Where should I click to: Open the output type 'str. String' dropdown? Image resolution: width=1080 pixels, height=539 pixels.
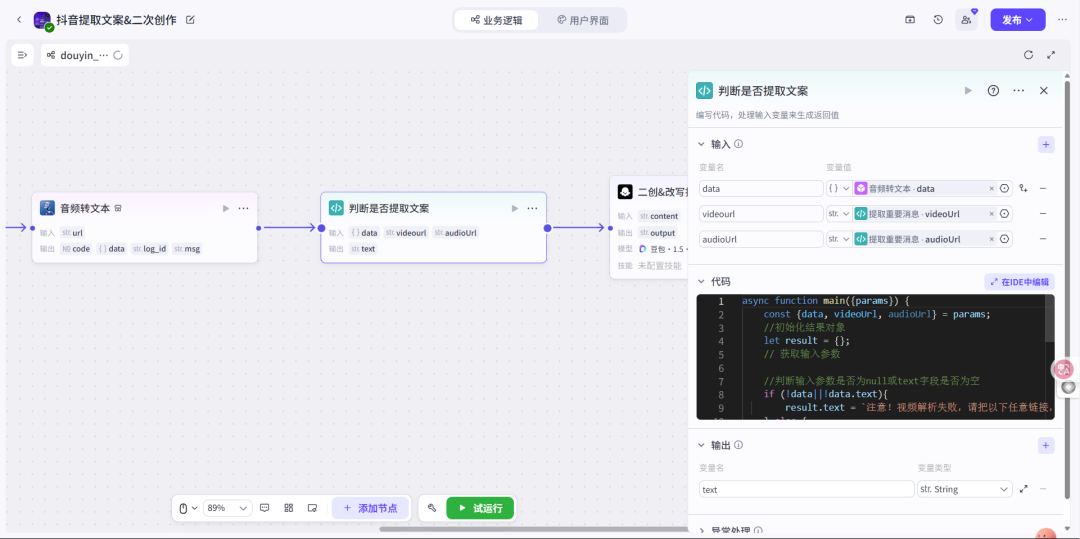click(x=964, y=490)
